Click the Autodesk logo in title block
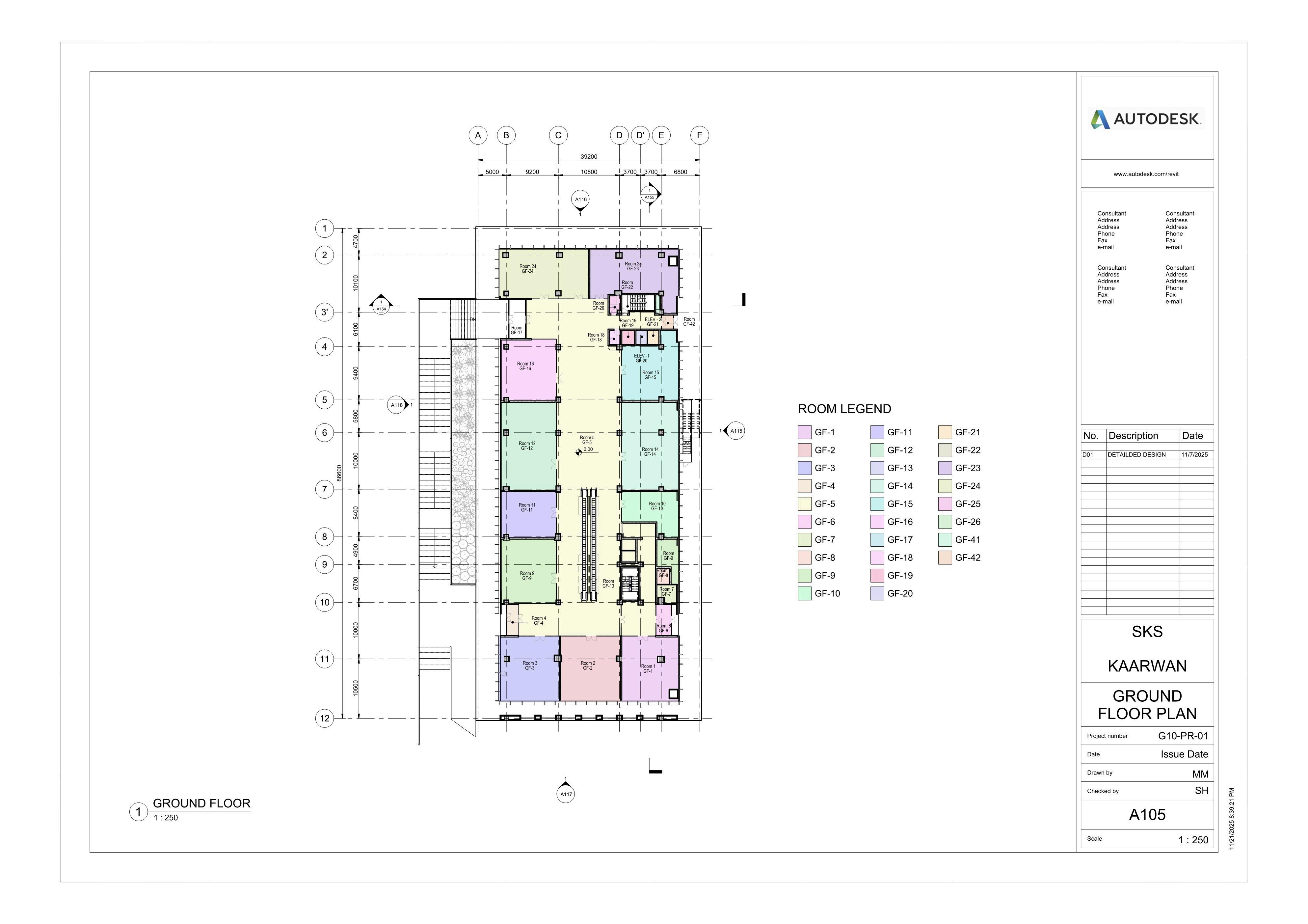 point(1146,119)
